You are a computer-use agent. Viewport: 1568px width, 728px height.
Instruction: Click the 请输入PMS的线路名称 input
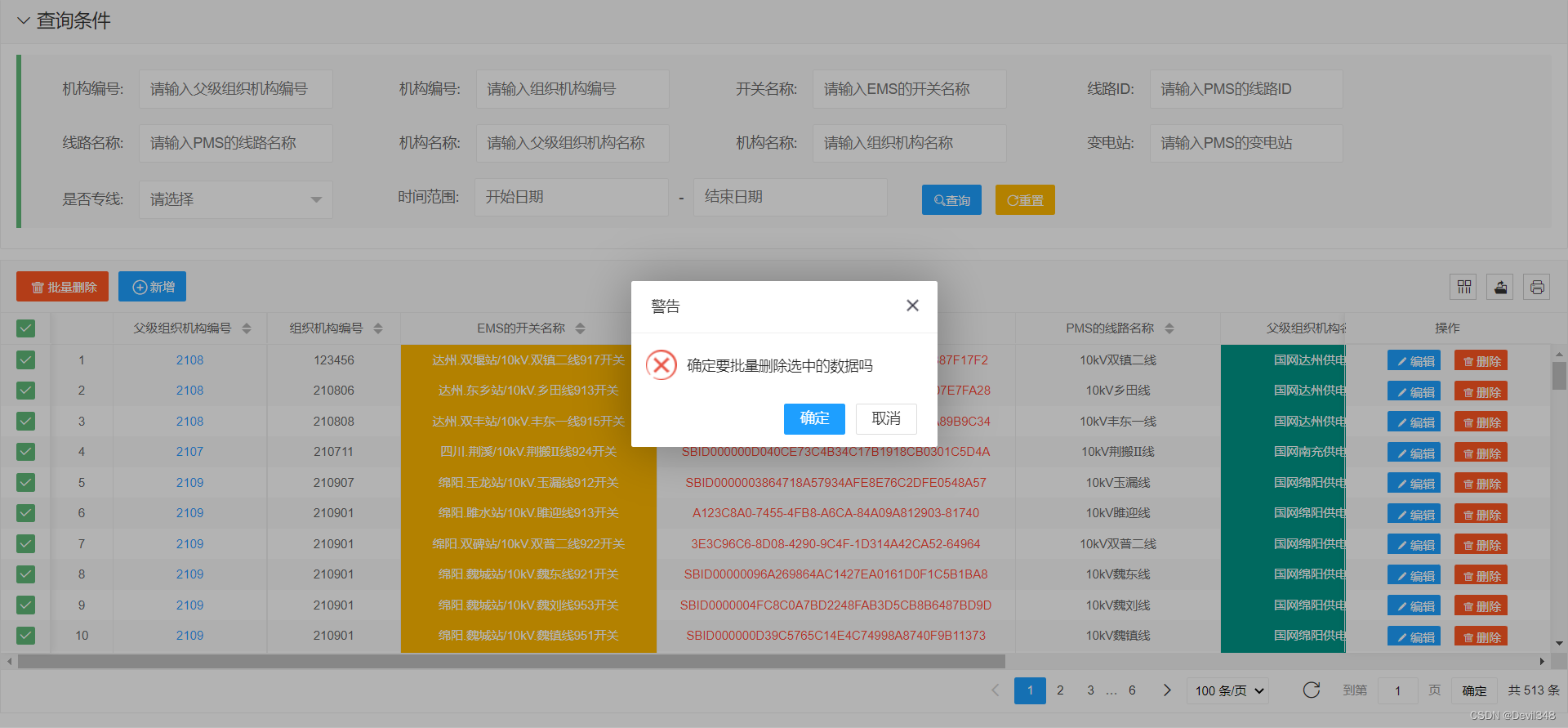235,143
